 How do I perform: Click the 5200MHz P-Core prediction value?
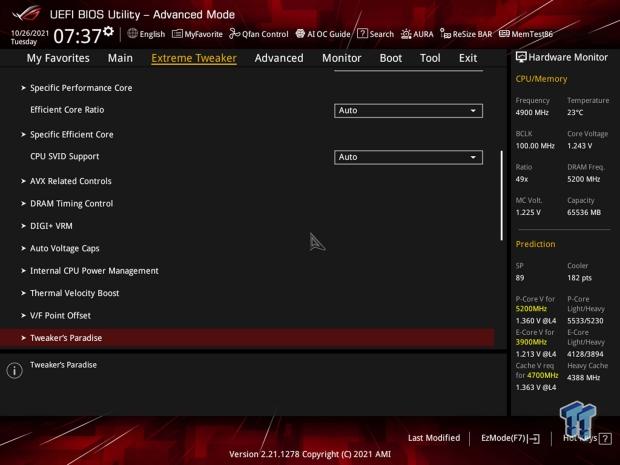531,309
